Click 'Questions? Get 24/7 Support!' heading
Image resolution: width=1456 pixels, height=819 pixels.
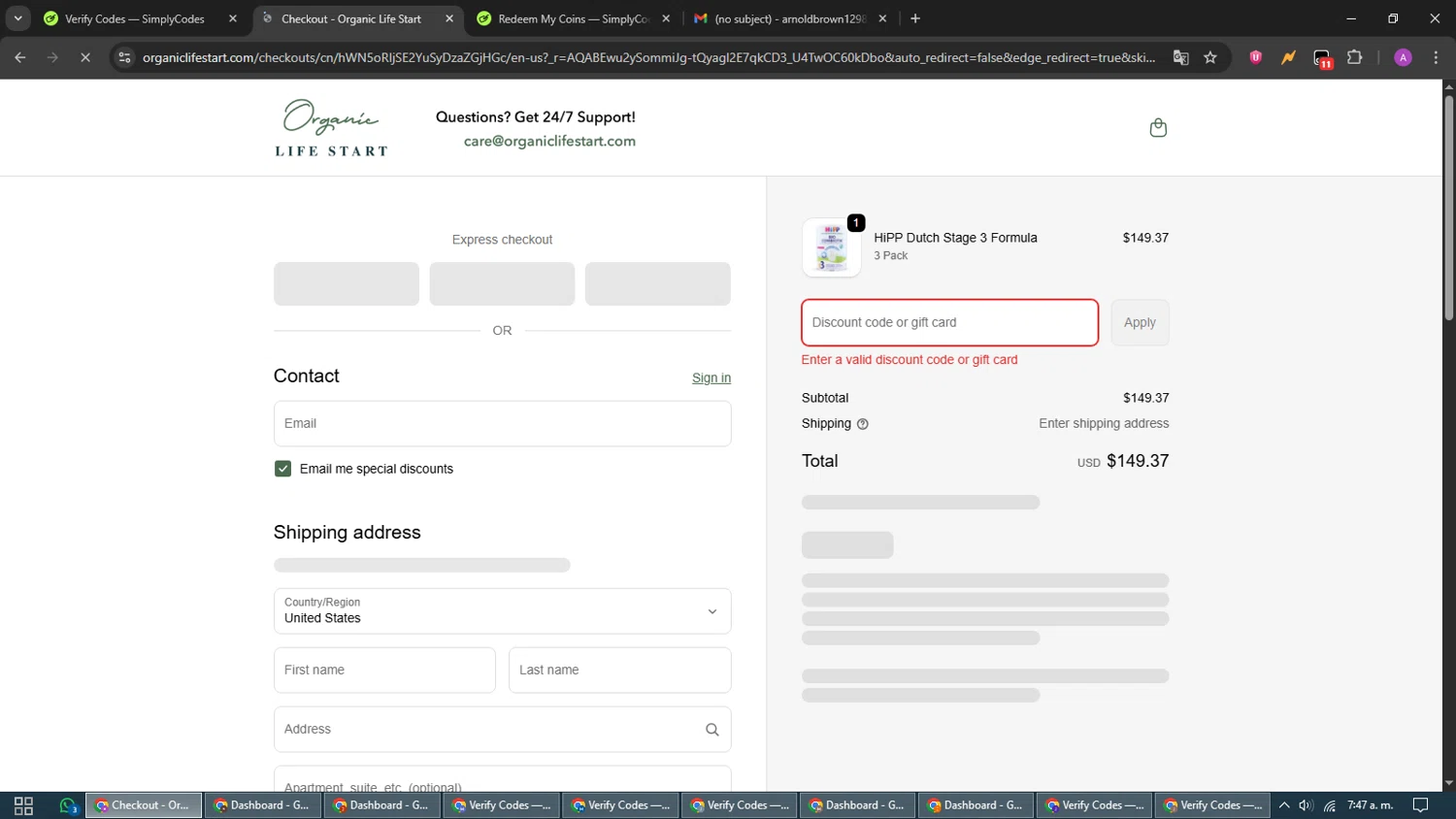536,117
